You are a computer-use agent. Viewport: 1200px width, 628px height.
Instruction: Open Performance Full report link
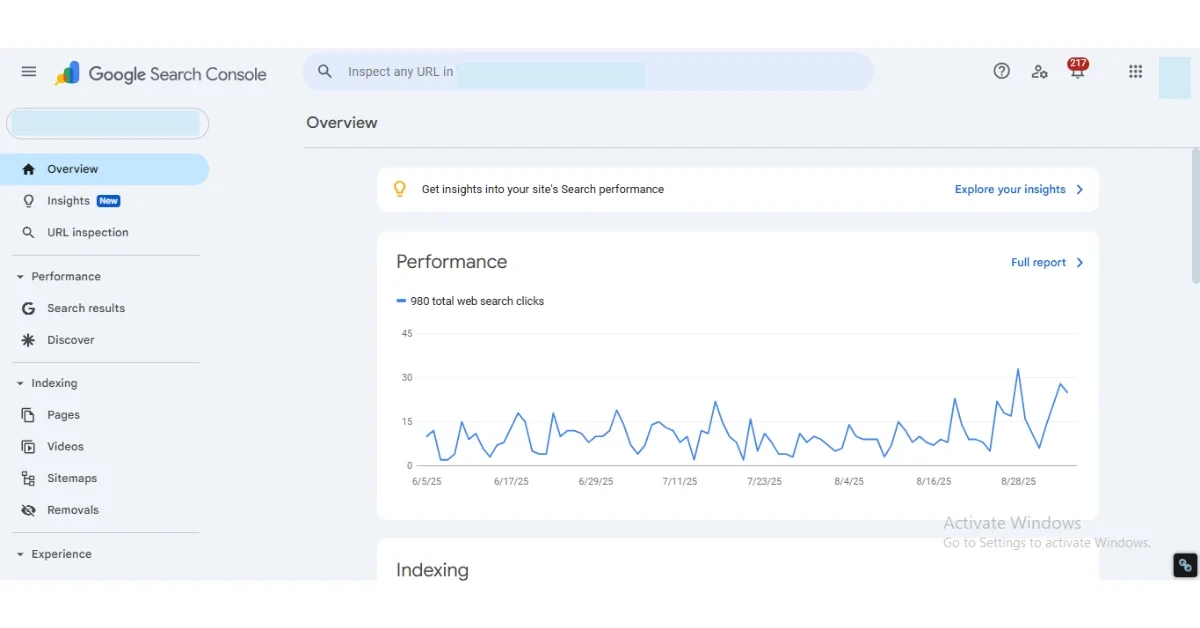tap(1038, 263)
